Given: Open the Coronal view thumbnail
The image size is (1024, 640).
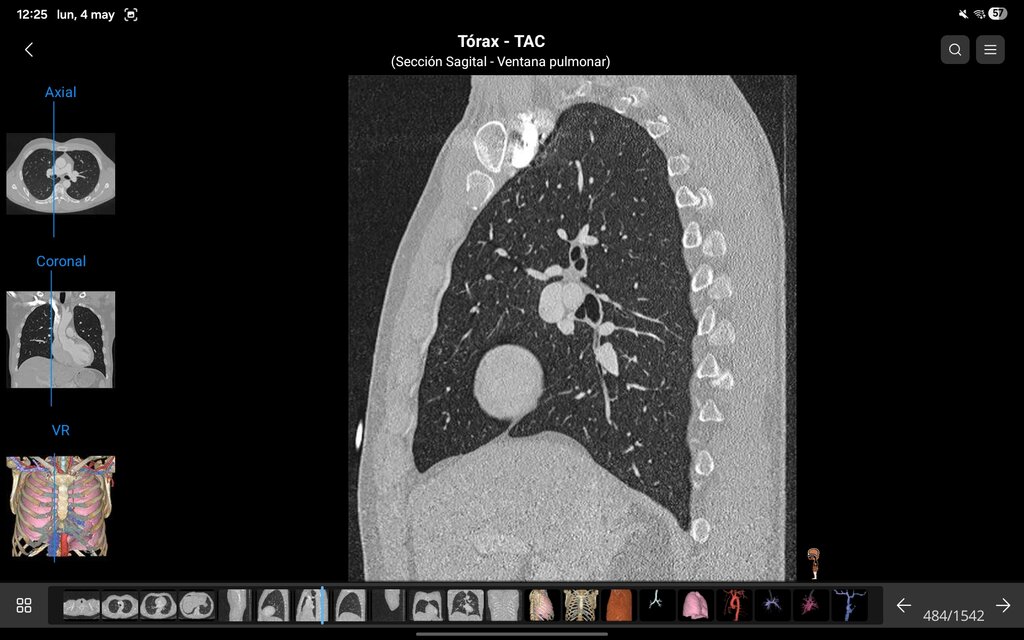Looking at the screenshot, I should [61, 340].
